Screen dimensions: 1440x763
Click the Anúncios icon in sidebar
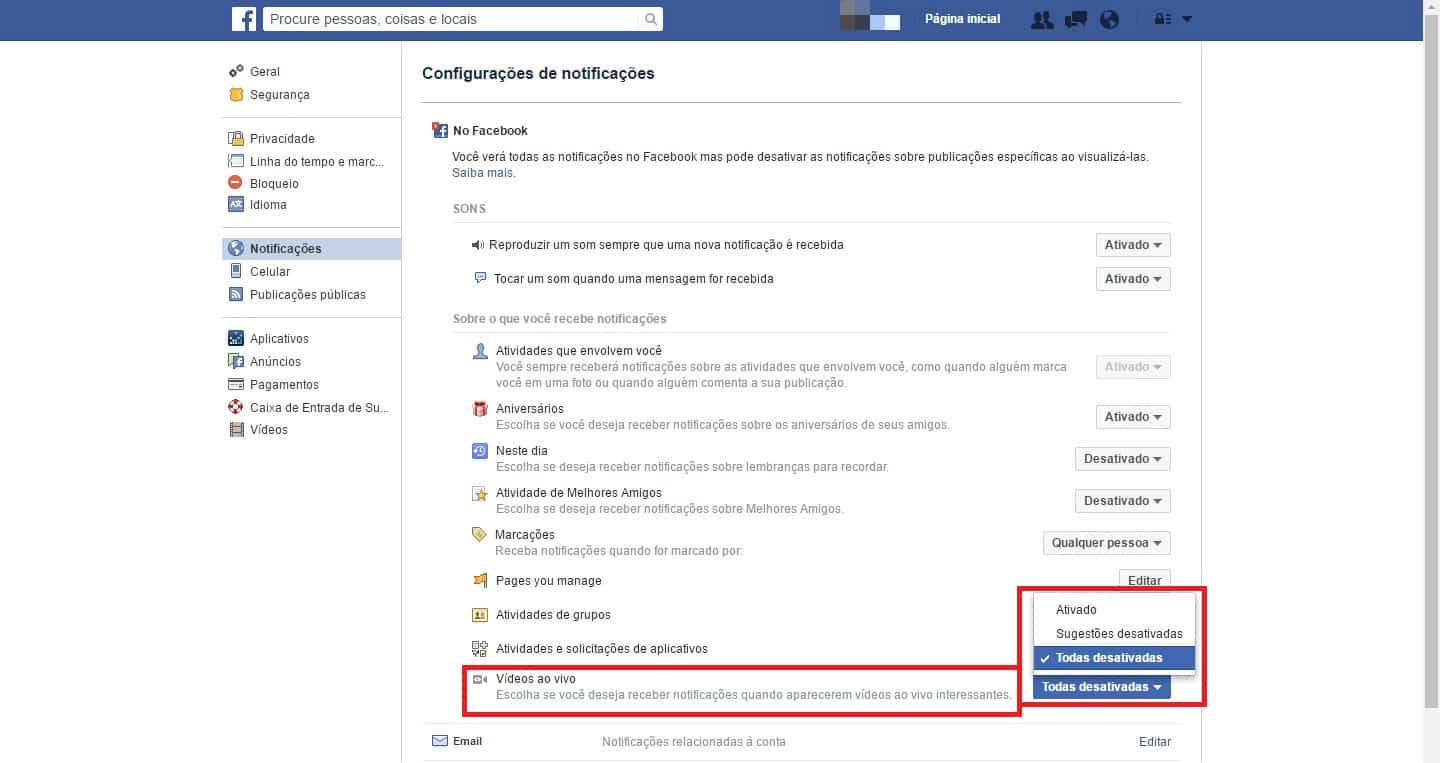(x=236, y=361)
